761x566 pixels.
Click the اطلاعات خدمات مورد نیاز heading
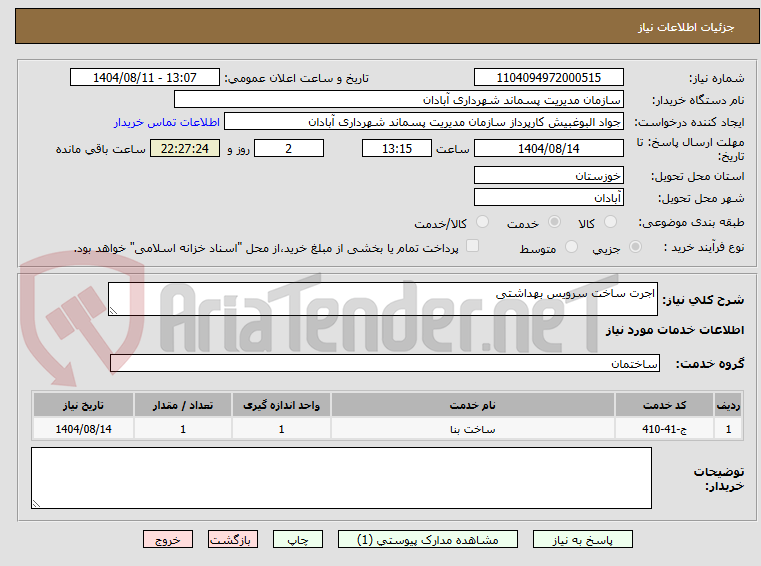click(x=675, y=330)
